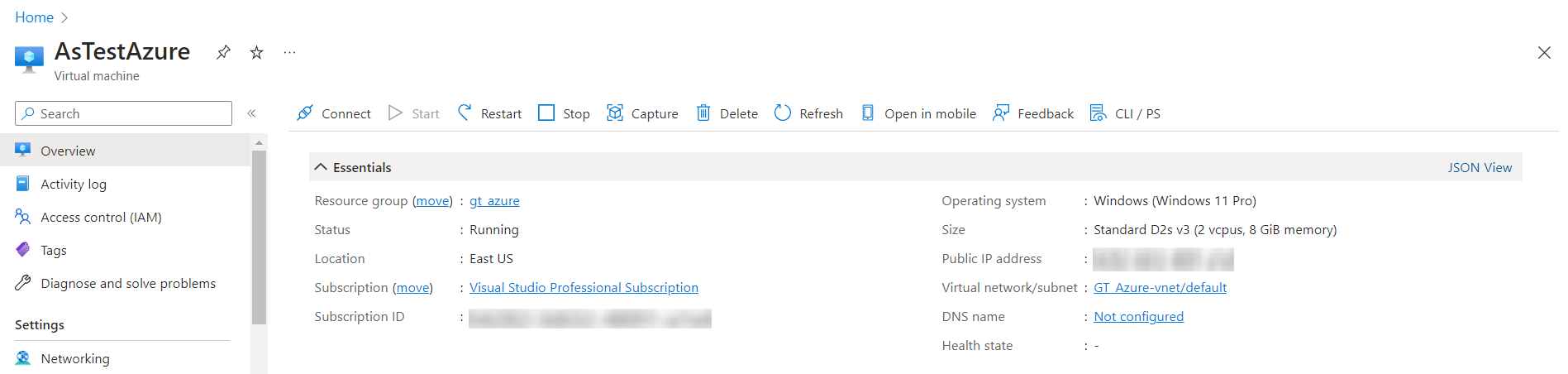The height and width of the screenshot is (374, 1568).
Task: Open the CLI / PS panel
Action: (1125, 113)
